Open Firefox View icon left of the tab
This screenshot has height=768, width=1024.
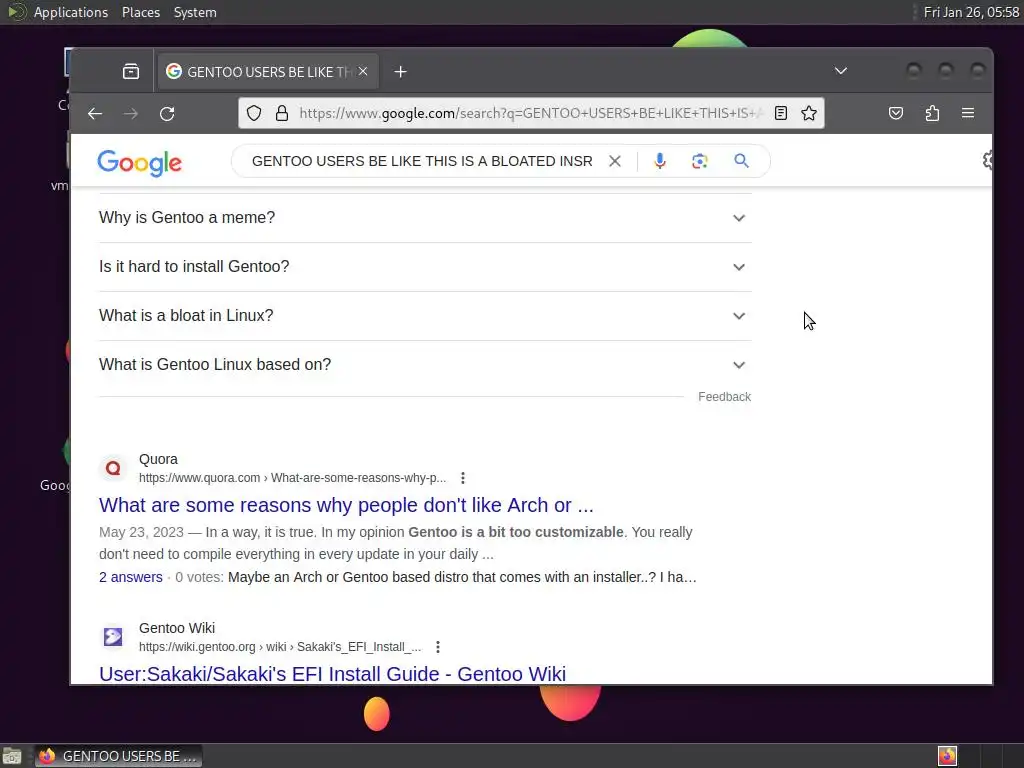(131, 71)
